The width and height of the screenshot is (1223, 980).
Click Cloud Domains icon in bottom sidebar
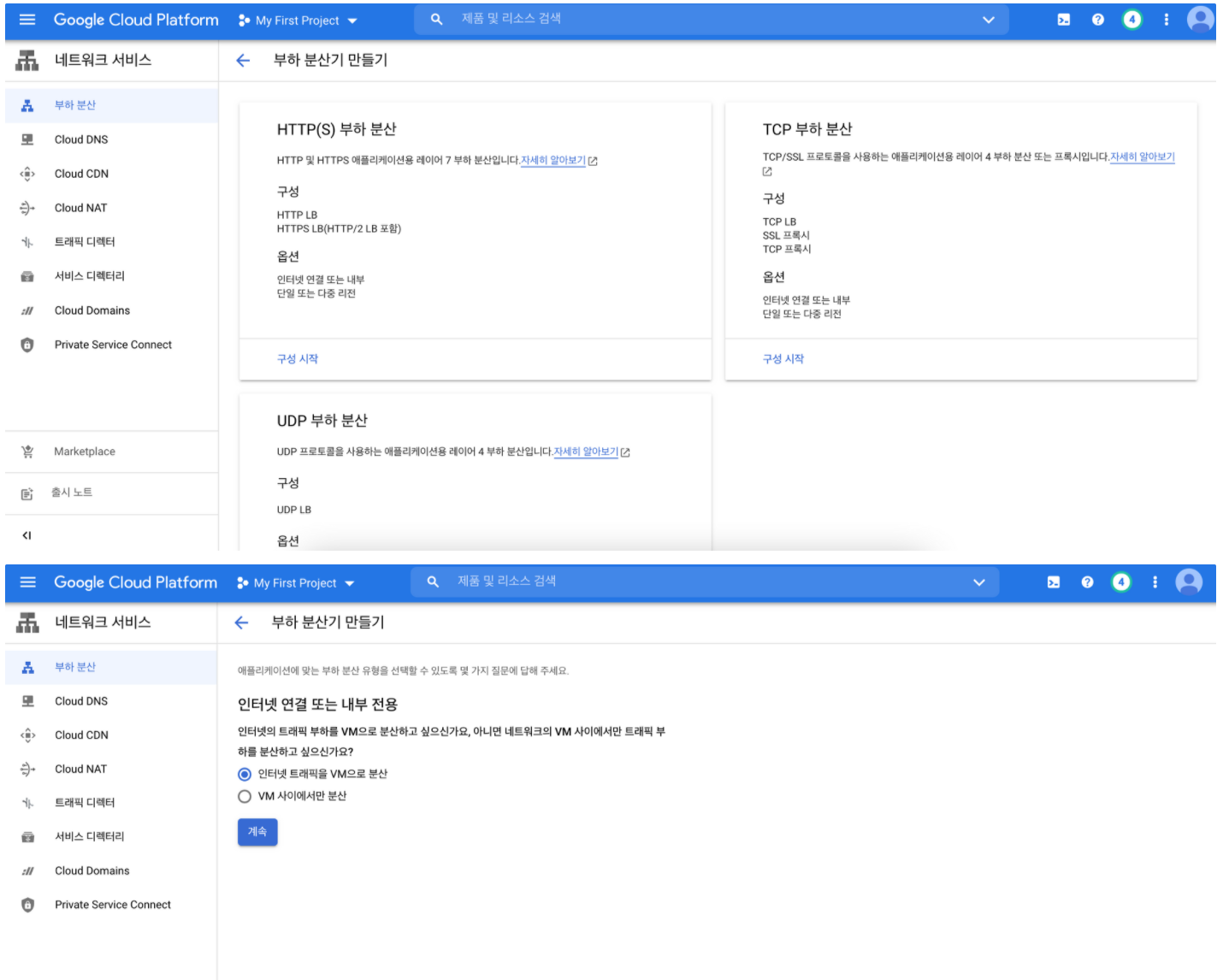(27, 871)
